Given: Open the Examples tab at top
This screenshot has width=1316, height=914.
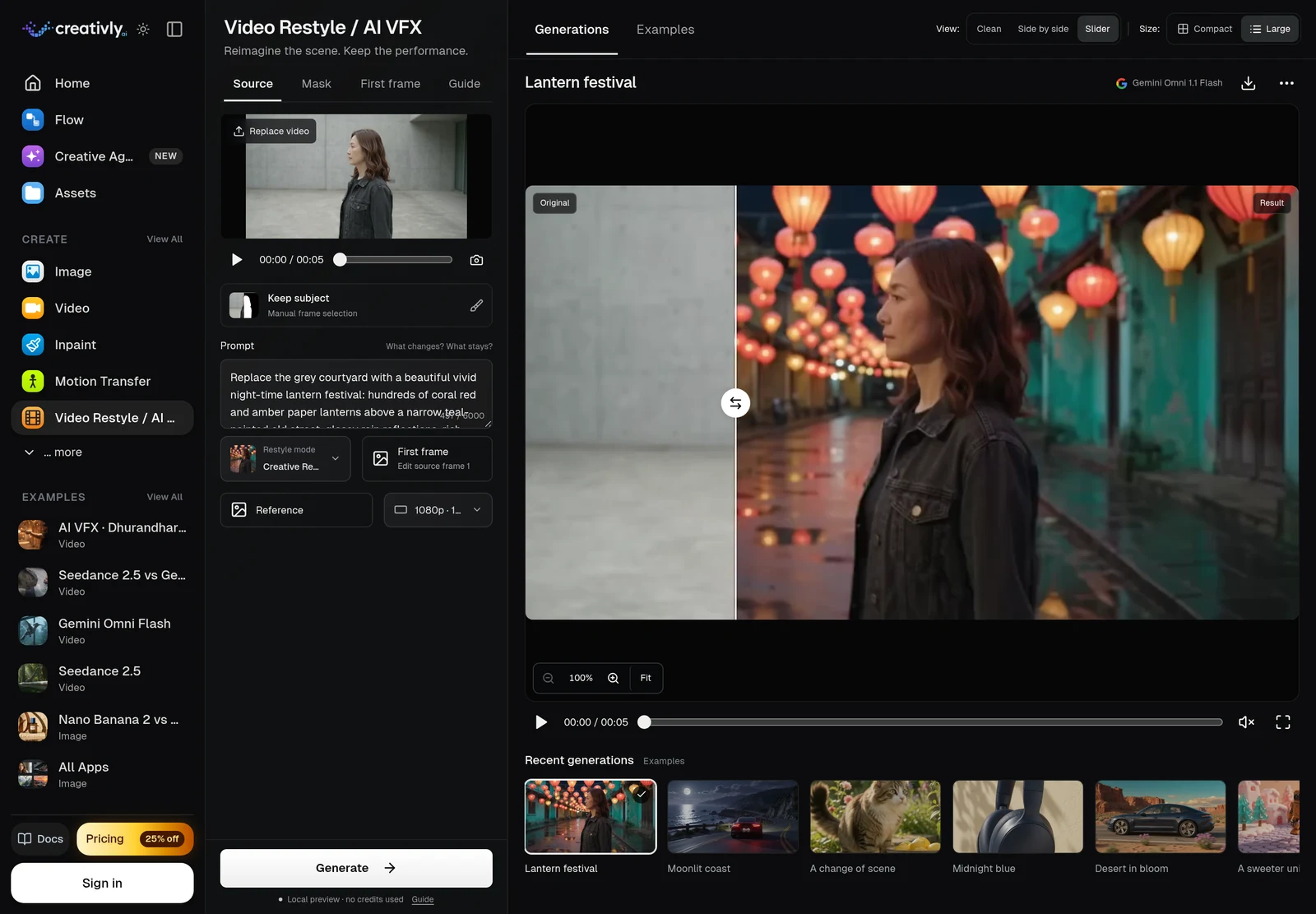Looking at the screenshot, I should click(665, 30).
